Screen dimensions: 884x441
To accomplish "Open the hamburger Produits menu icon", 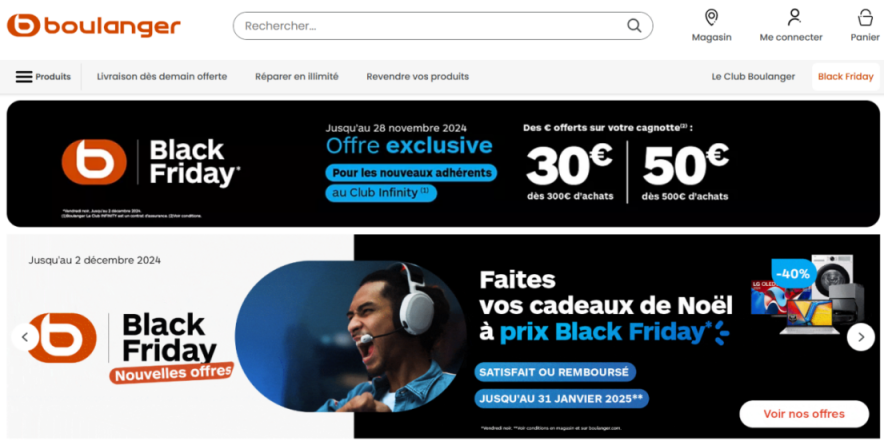I will [x=24, y=77].
